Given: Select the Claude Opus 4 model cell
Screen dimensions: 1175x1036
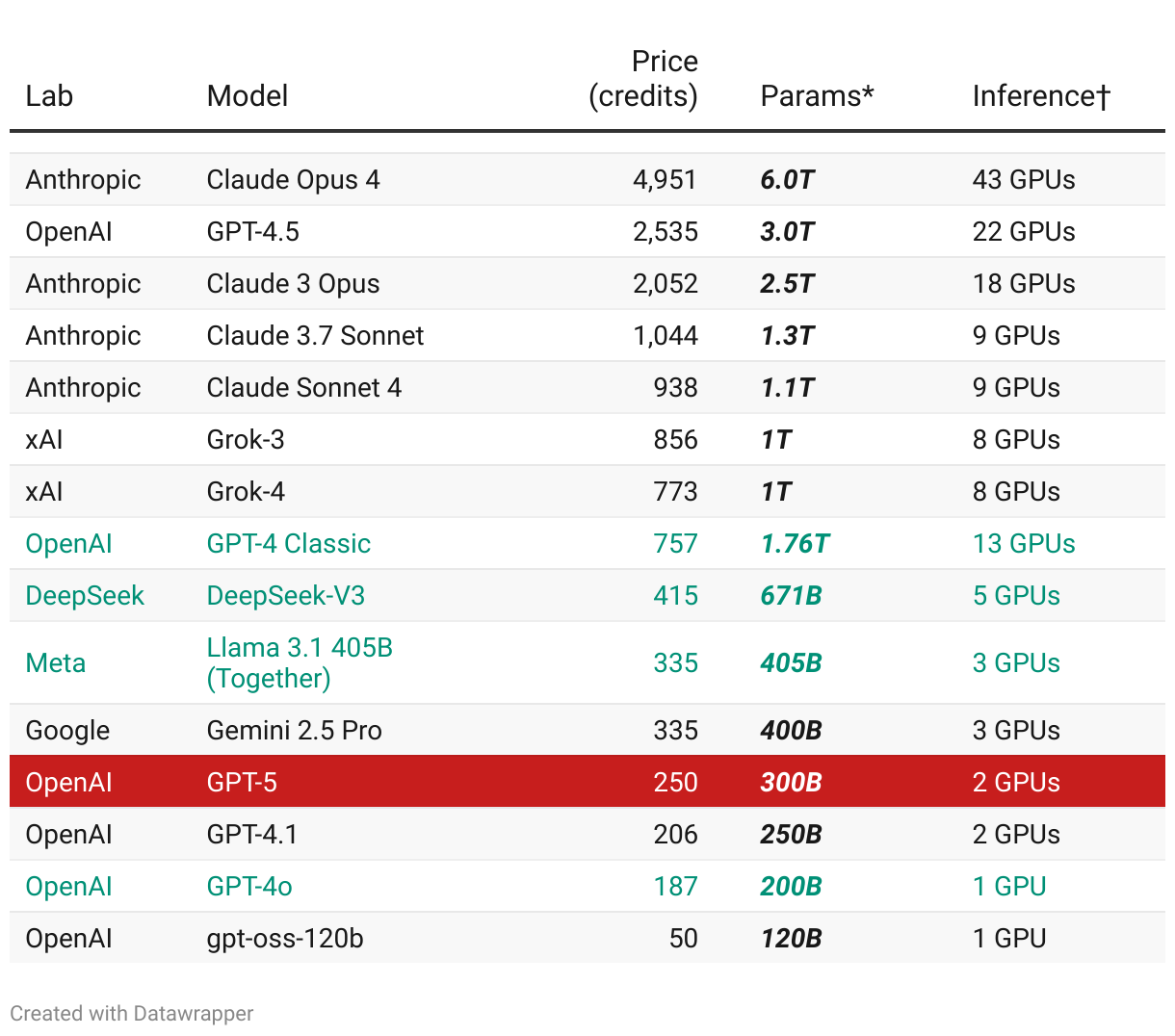Looking at the screenshot, I should [293, 180].
